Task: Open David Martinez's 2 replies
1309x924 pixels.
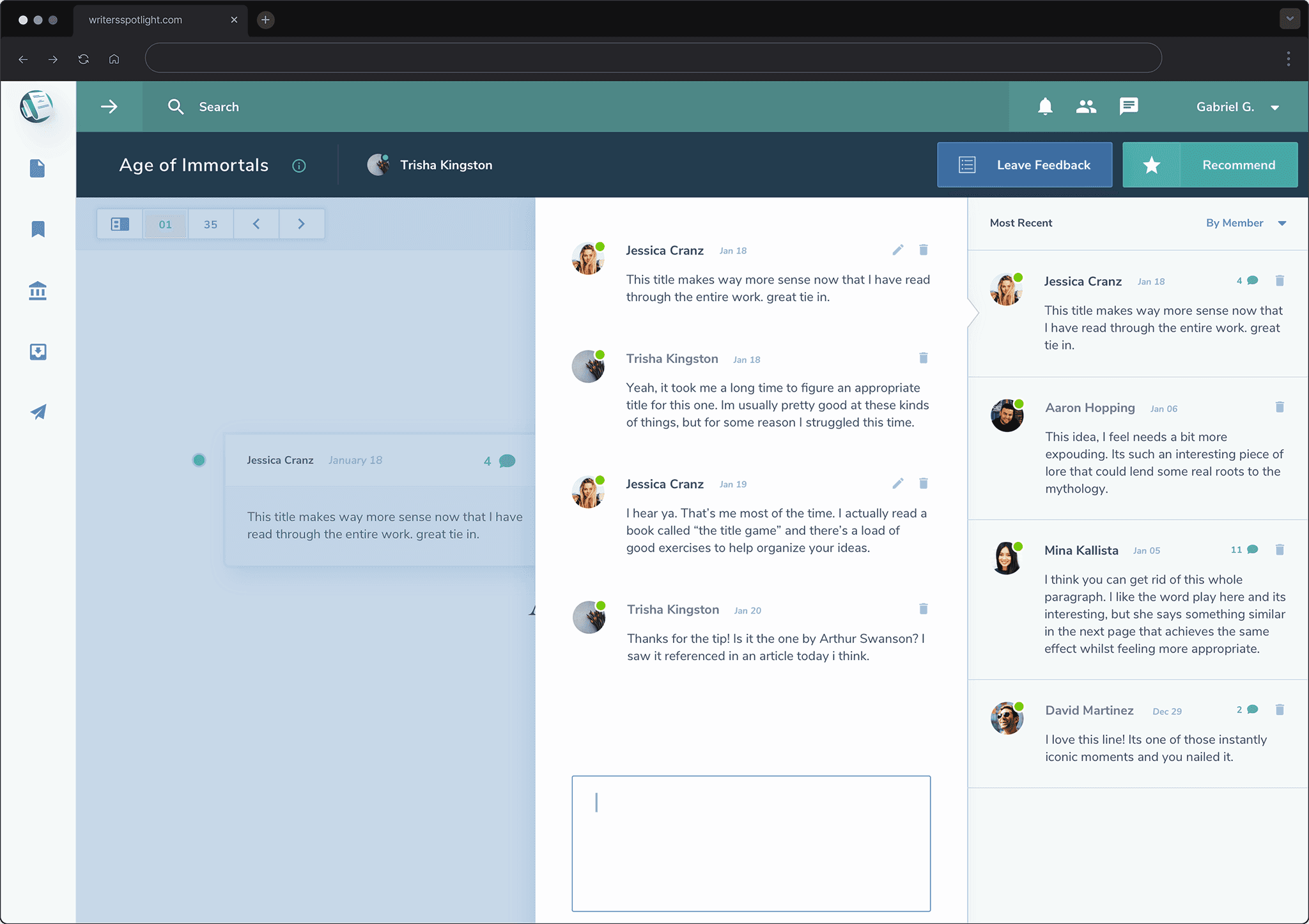Action: click(x=1247, y=710)
